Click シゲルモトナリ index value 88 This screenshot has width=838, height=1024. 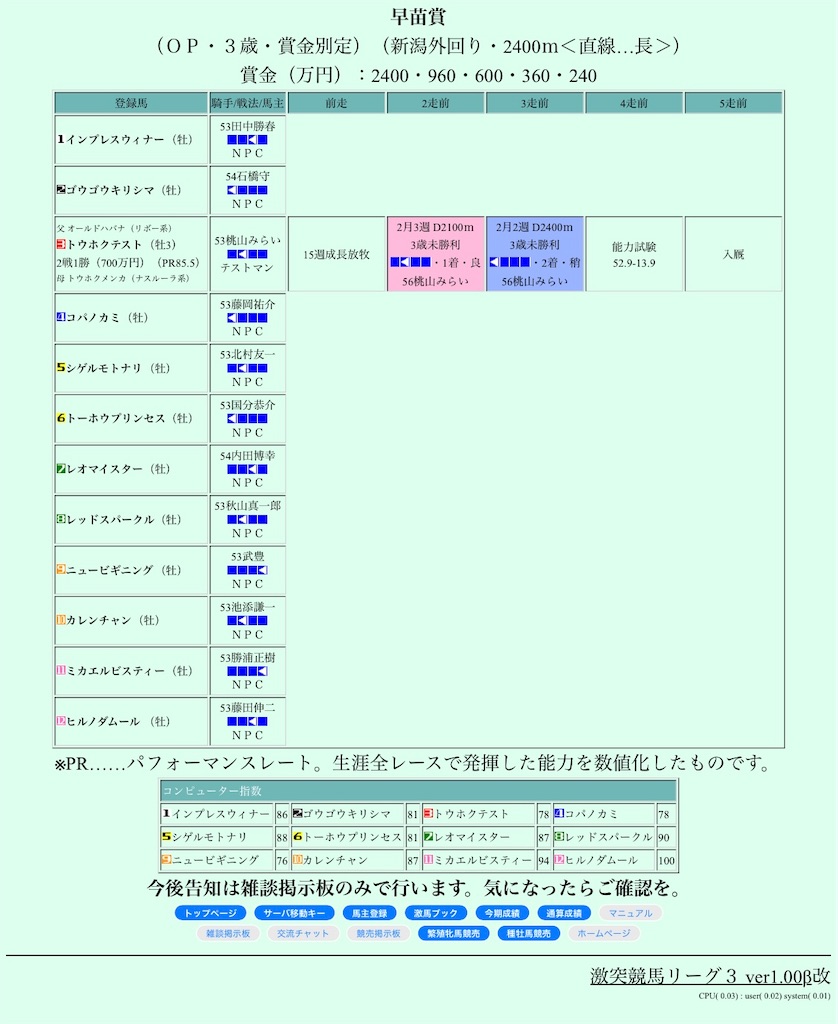click(282, 837)
